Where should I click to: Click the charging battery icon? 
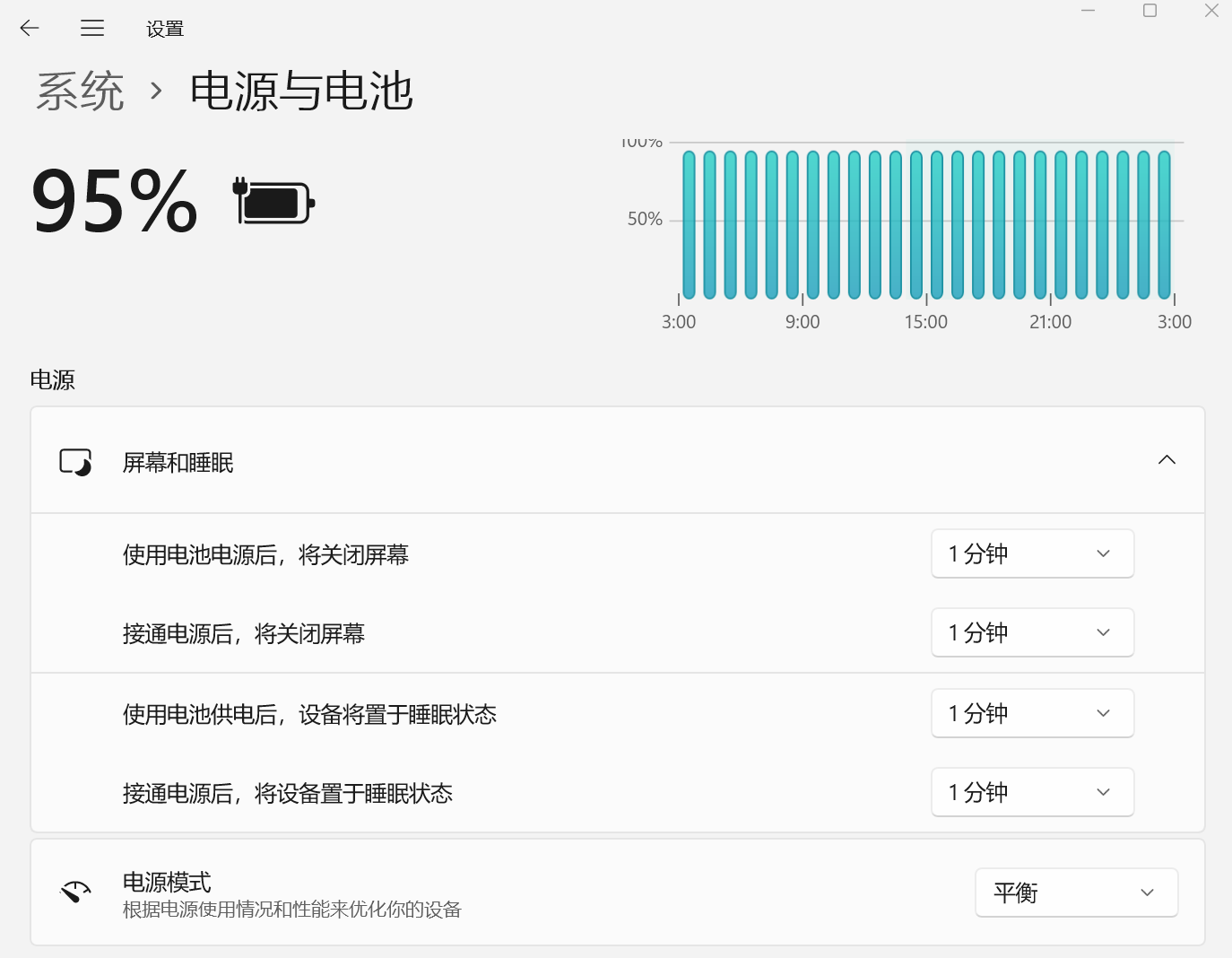point(273,202)
